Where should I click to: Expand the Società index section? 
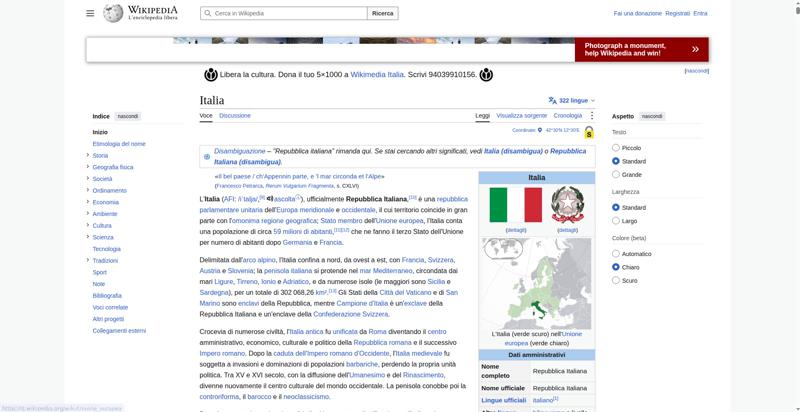88,179
